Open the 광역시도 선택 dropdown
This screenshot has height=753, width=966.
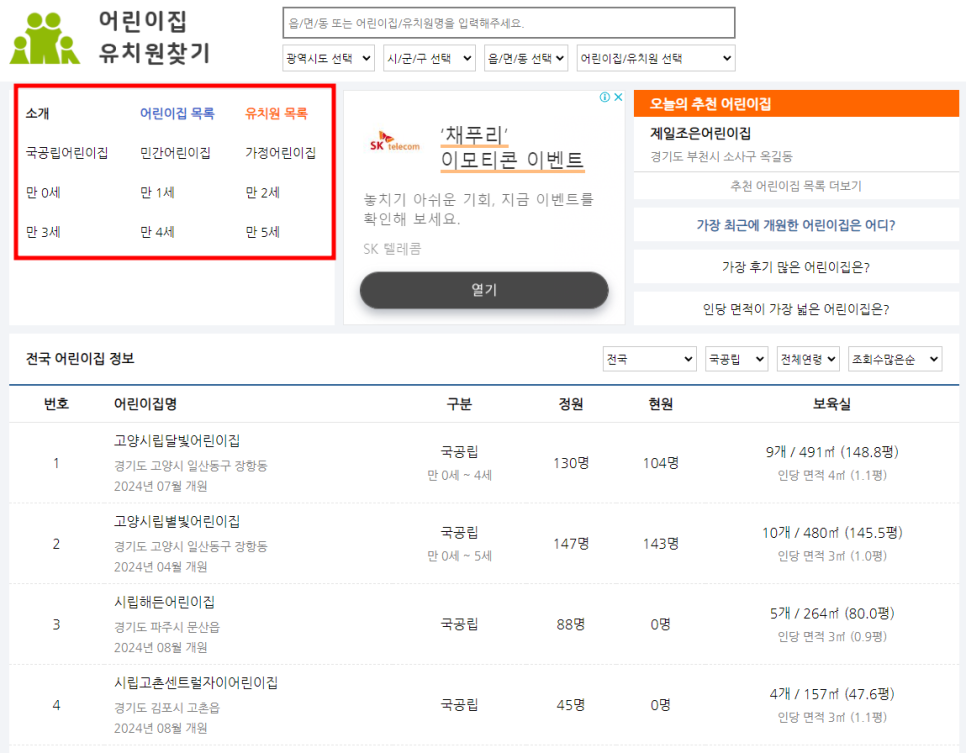[328, 59]
